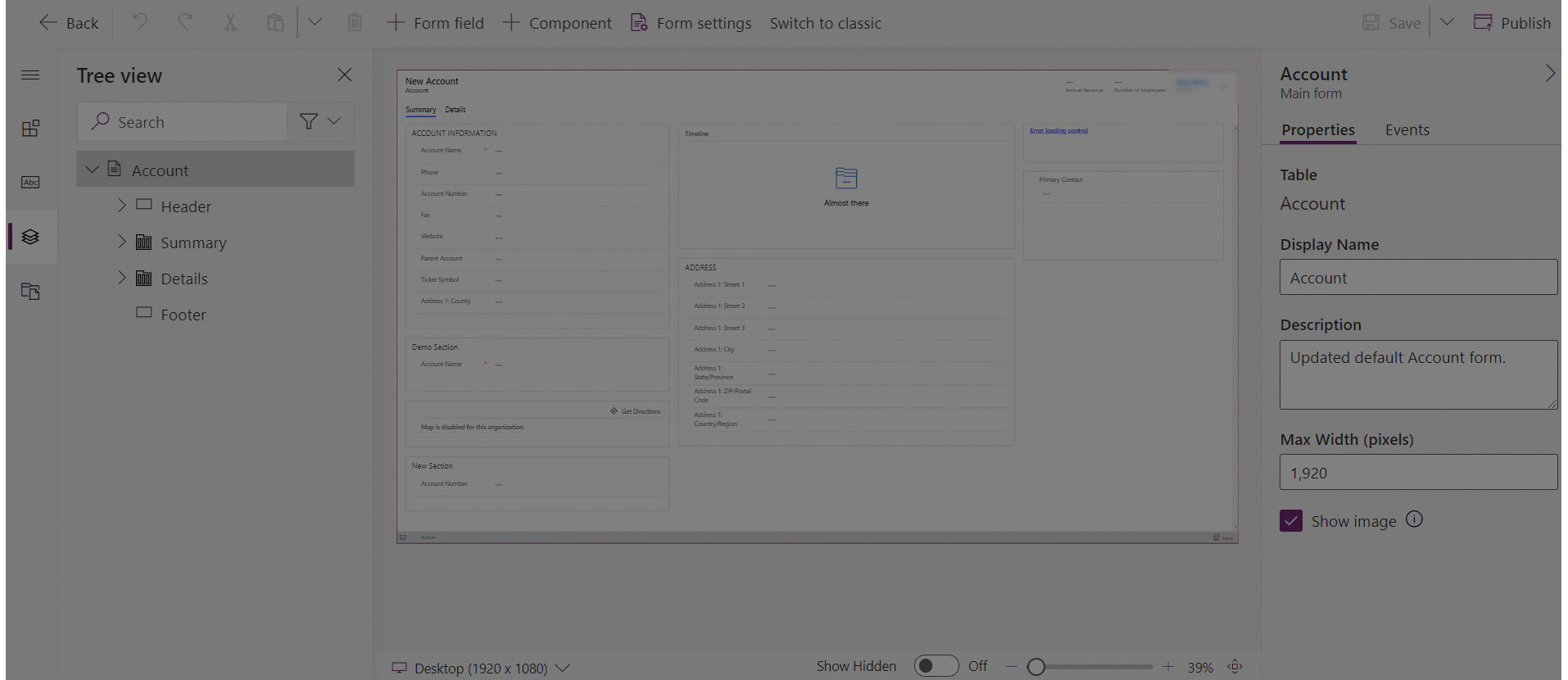Save the form
Viewport: 1568px width, 680px height.
point(1391,23)
